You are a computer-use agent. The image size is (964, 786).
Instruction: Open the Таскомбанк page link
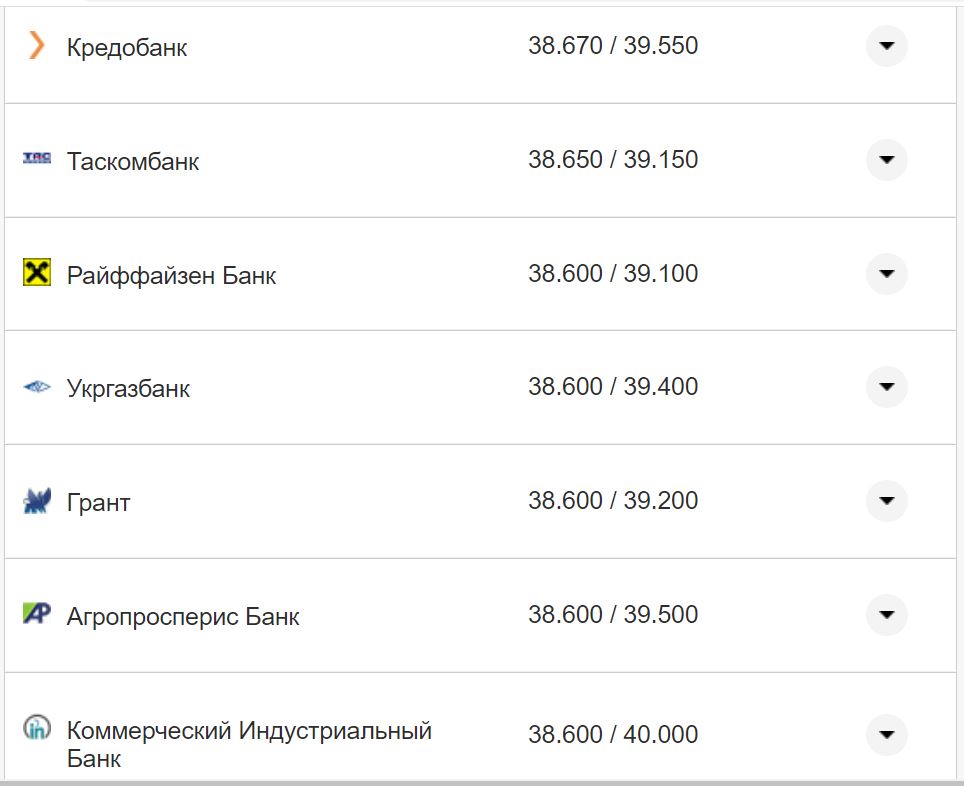pyautogui.click(x=132, y=161)
